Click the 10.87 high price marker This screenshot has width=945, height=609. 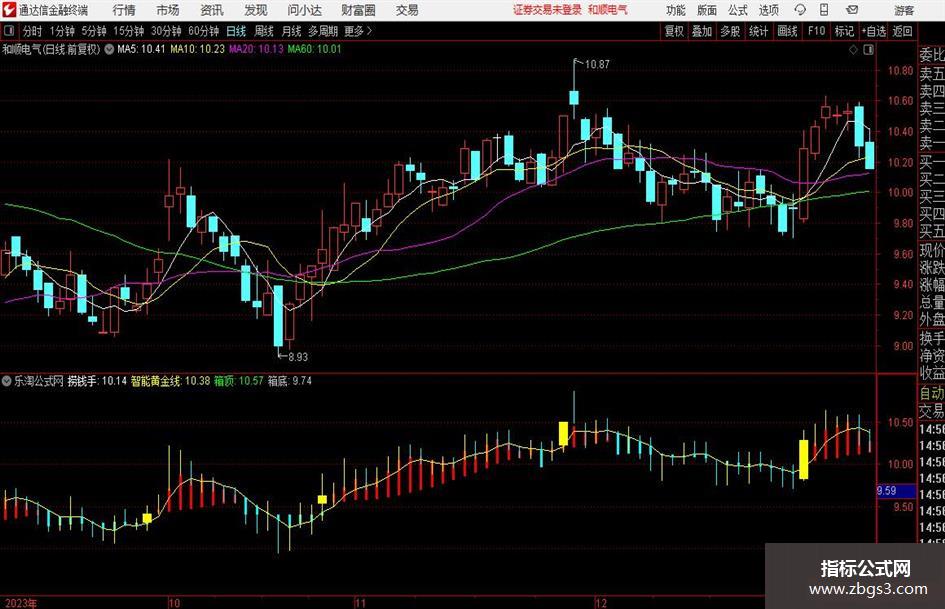[597, 64]
